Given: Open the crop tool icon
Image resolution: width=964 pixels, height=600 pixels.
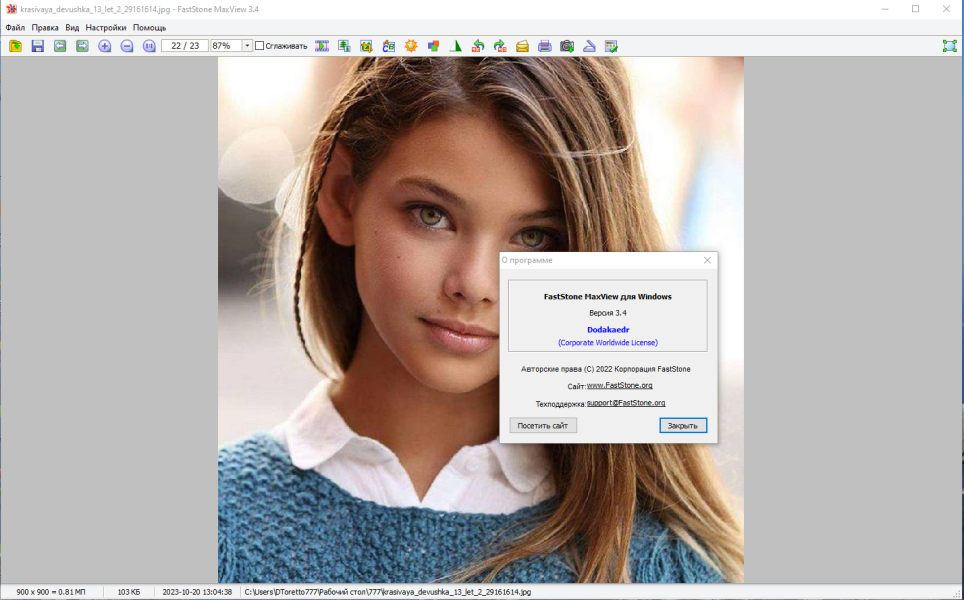Looking at the screenshot, I should pyautogui.click(x=366, y=46).
